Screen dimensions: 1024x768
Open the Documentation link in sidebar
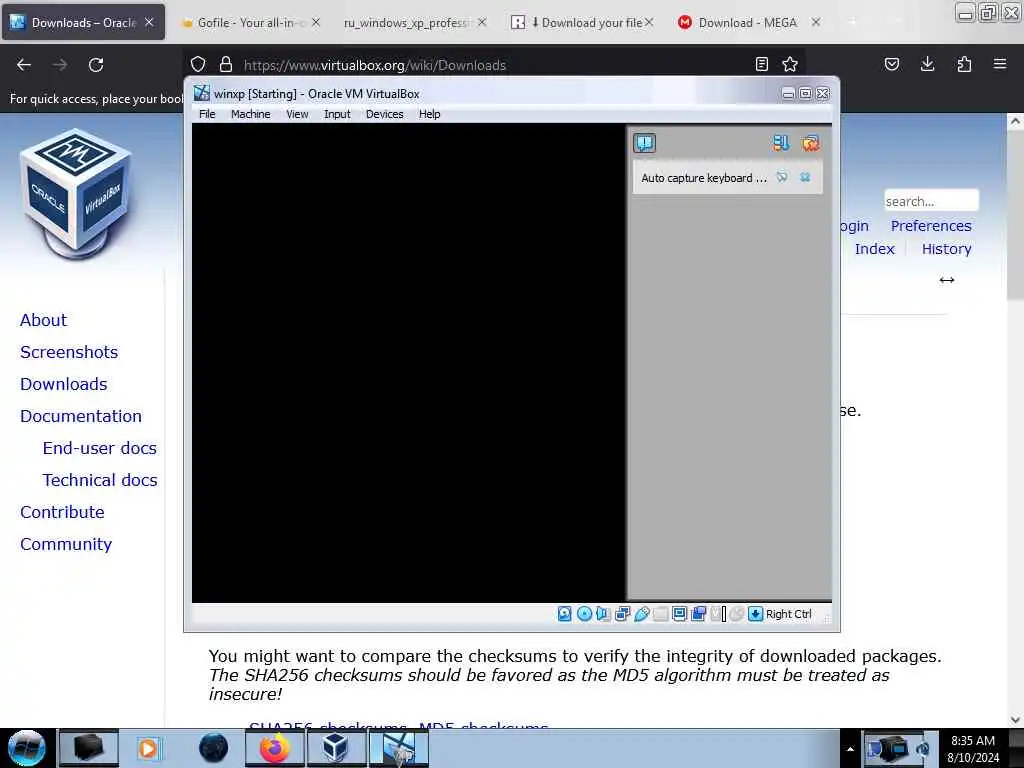point(81,416)
